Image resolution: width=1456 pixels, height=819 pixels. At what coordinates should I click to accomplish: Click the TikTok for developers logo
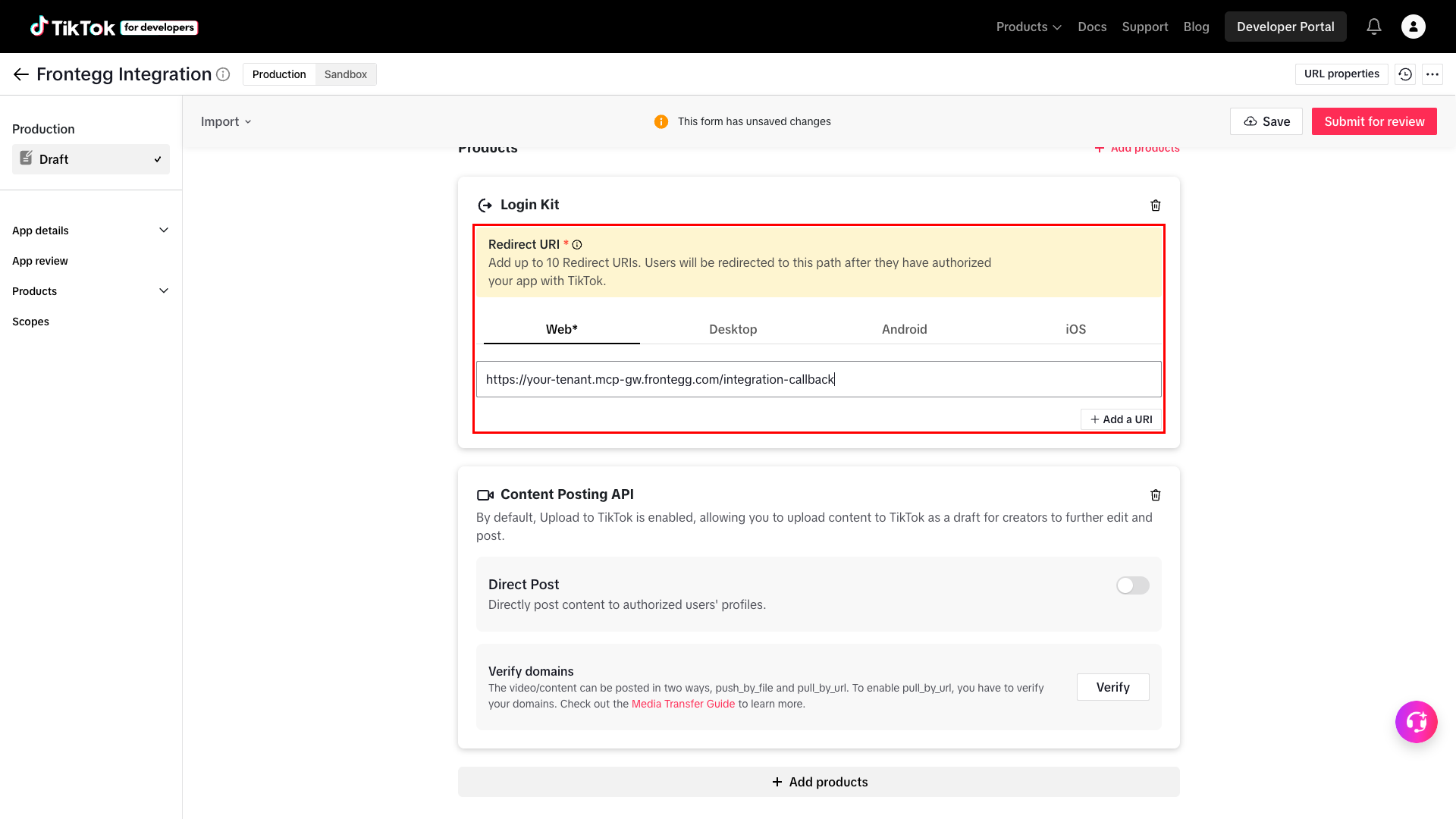(x=114, y=27)
